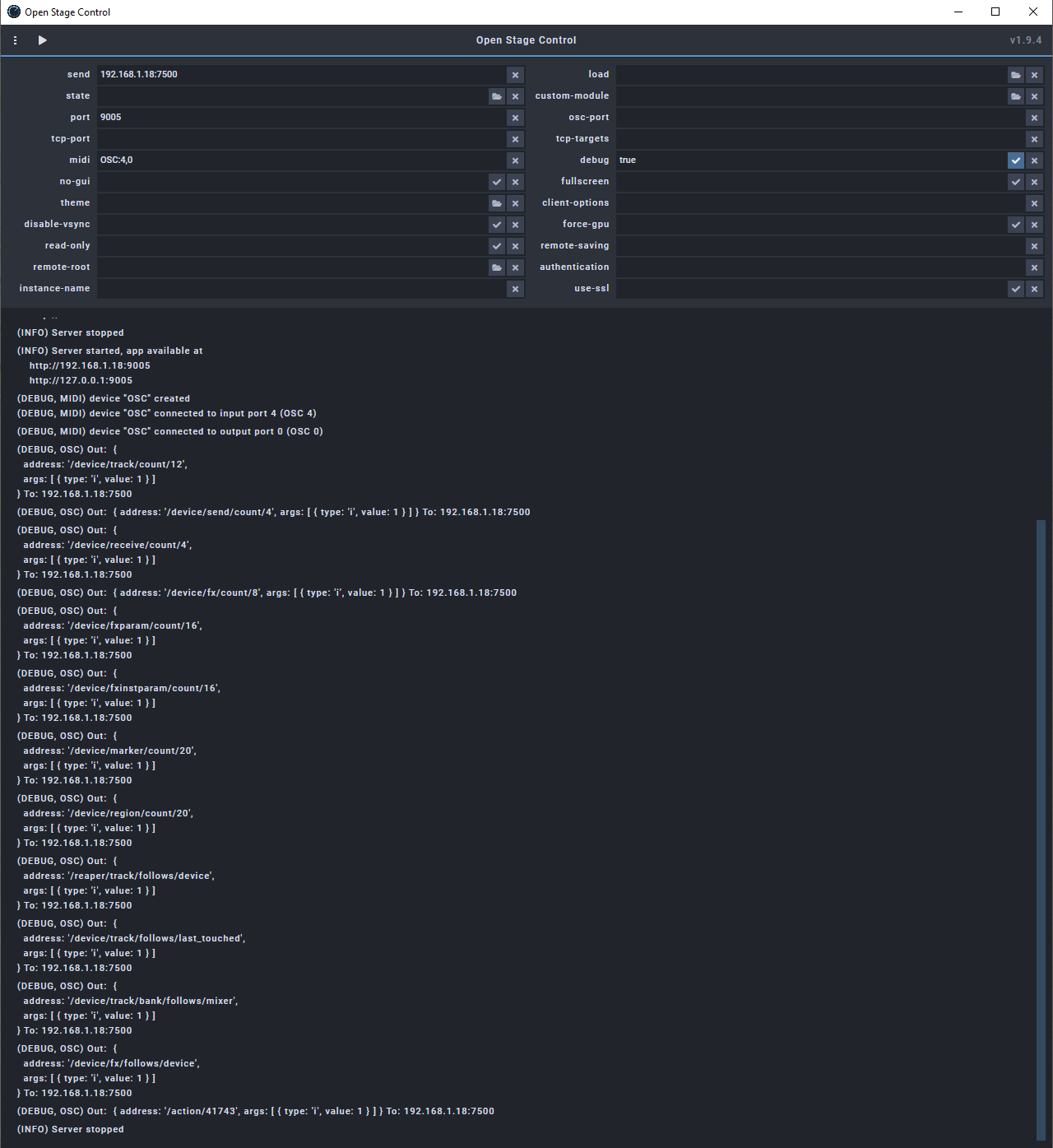Click the port input showing 9005
Image resolution: width=1053 pixels, height=1148 pixels.
[x=301, y=118]
